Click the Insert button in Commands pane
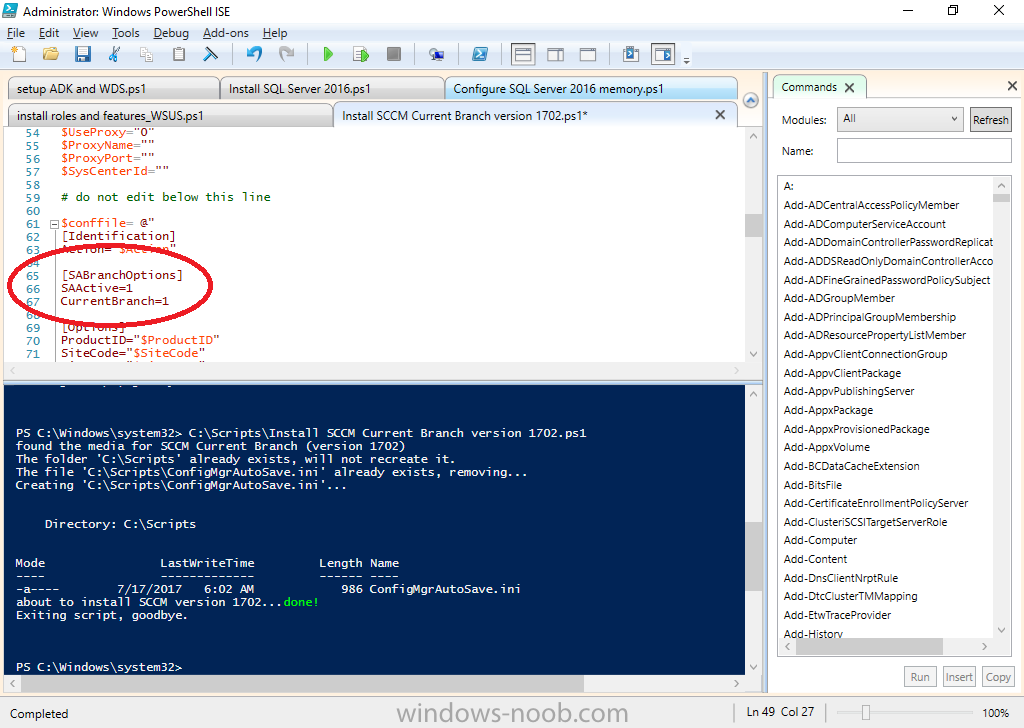Viewport: 1024px width, 728px height. click(x=959, y=677)
